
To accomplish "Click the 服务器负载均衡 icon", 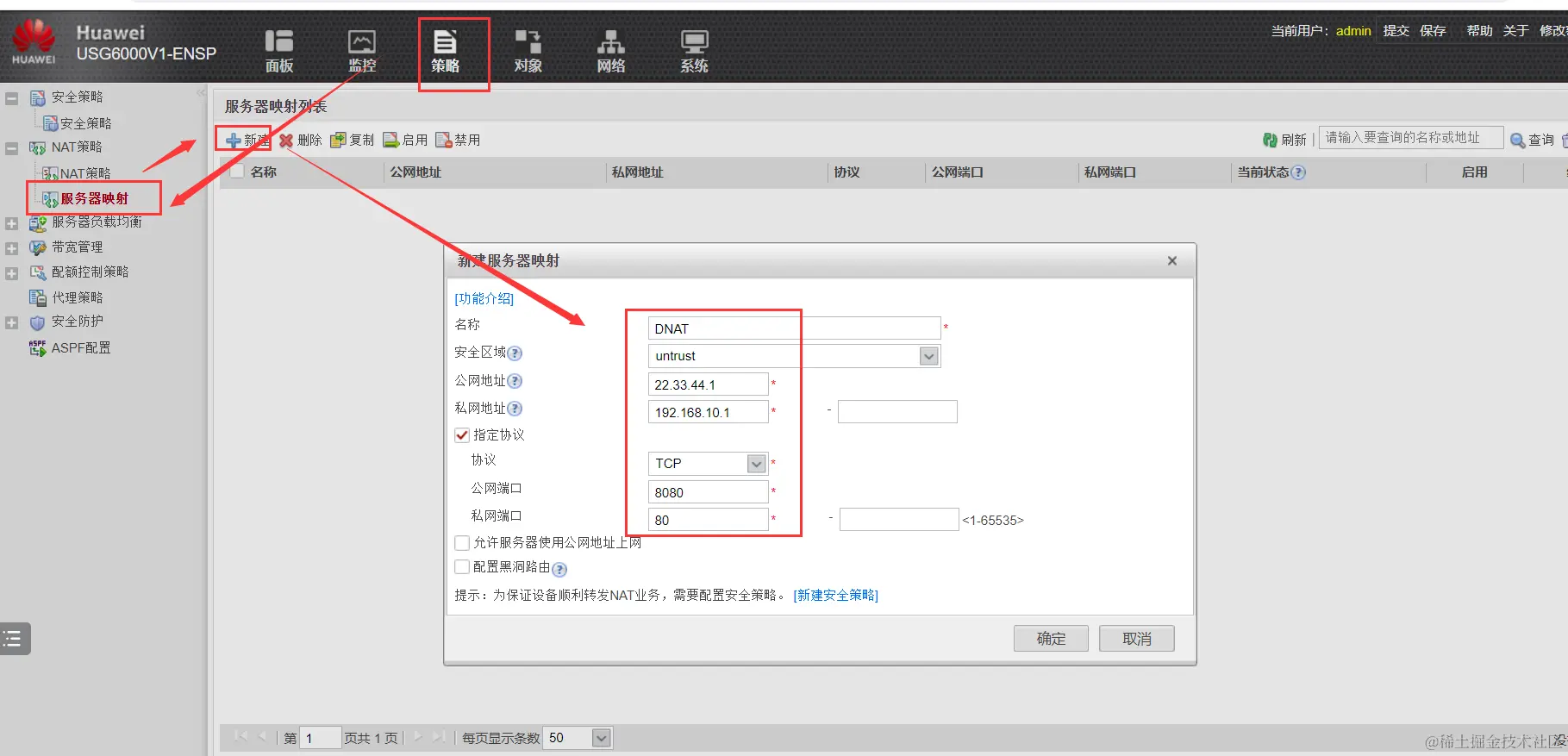I will click(x=38, y=223).
